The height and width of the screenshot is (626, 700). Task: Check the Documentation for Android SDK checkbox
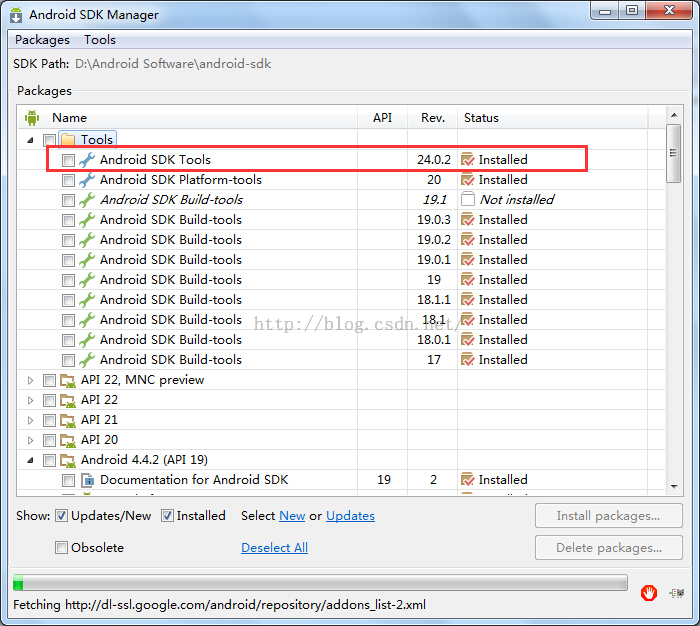68,480
